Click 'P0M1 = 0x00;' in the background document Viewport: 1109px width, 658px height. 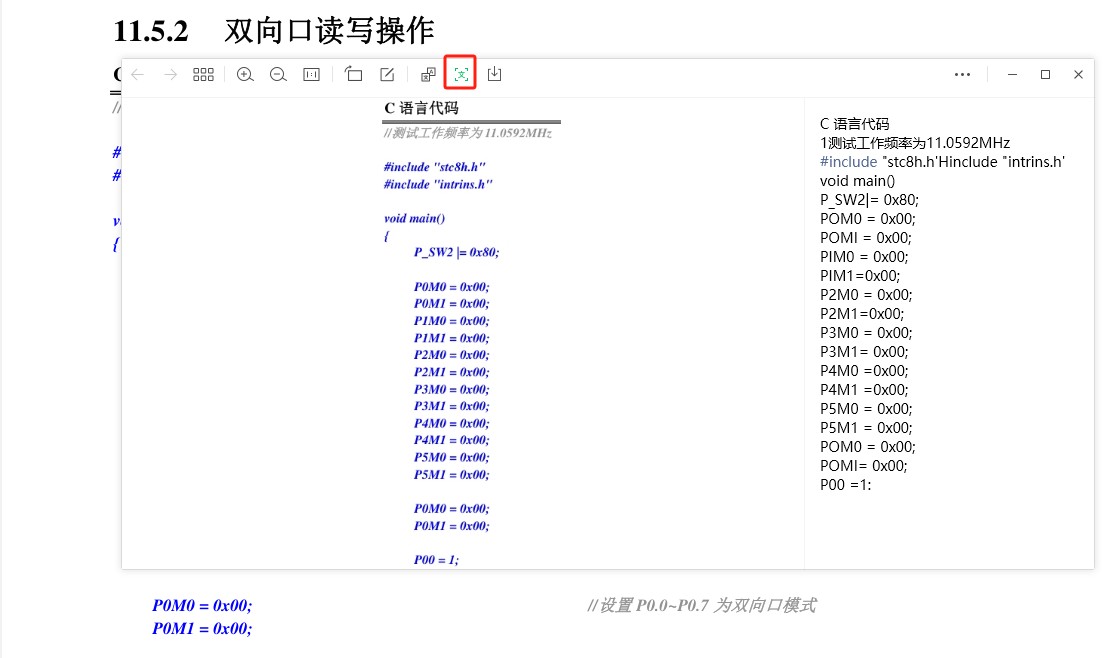tap(202, 628)
